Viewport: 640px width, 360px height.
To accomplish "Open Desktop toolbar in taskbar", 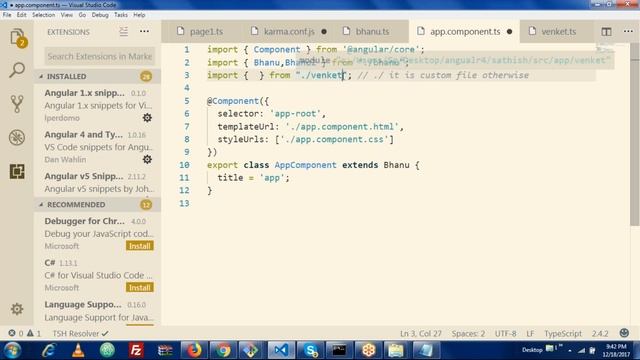I will 532,350.
